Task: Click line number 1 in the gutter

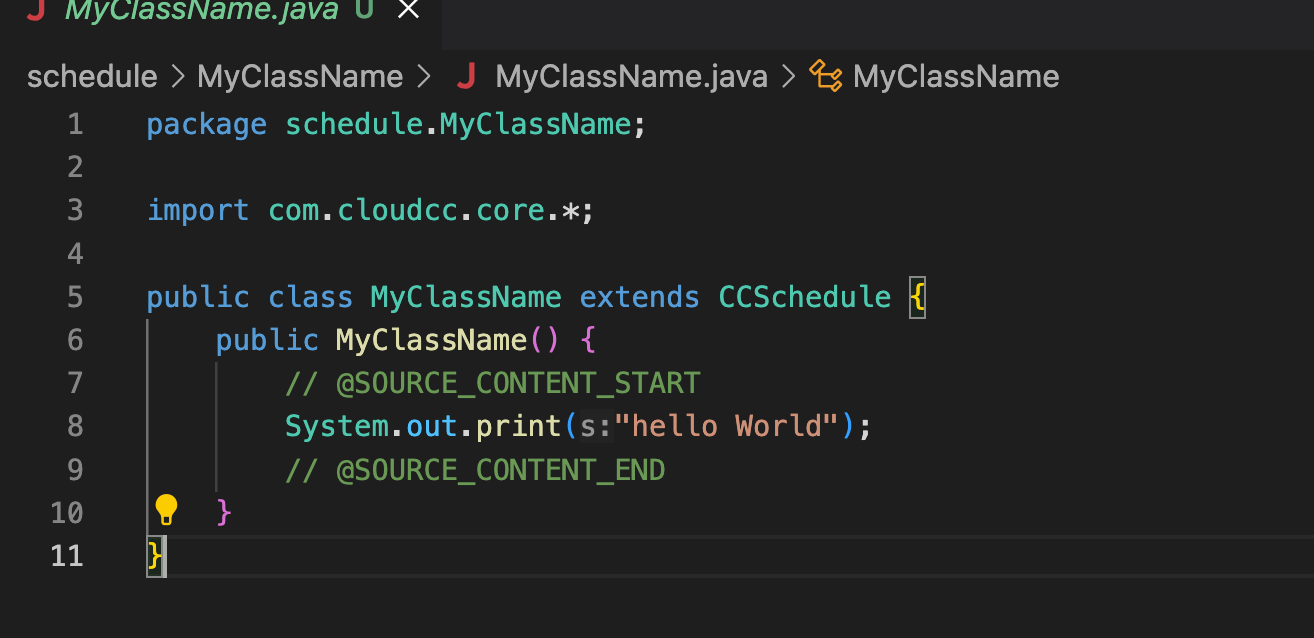Action: (x=75, y=125)
